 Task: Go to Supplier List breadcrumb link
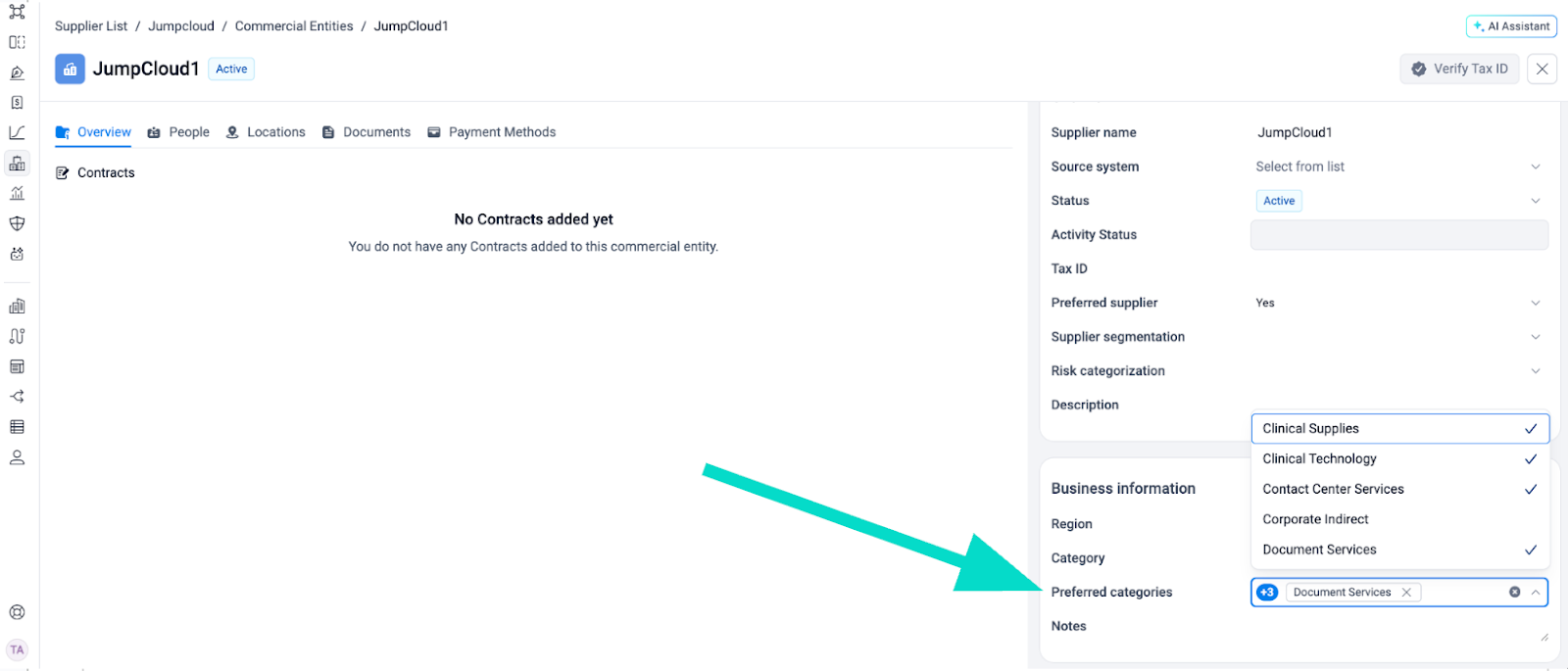(91, 26)
